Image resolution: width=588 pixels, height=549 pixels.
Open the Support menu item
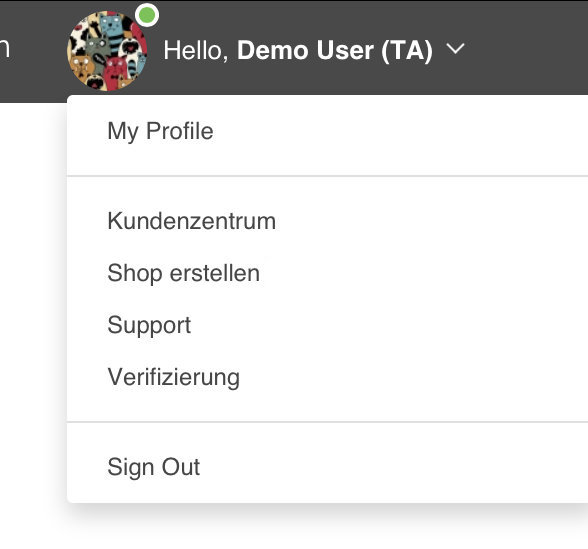click(x=149, y=325)
